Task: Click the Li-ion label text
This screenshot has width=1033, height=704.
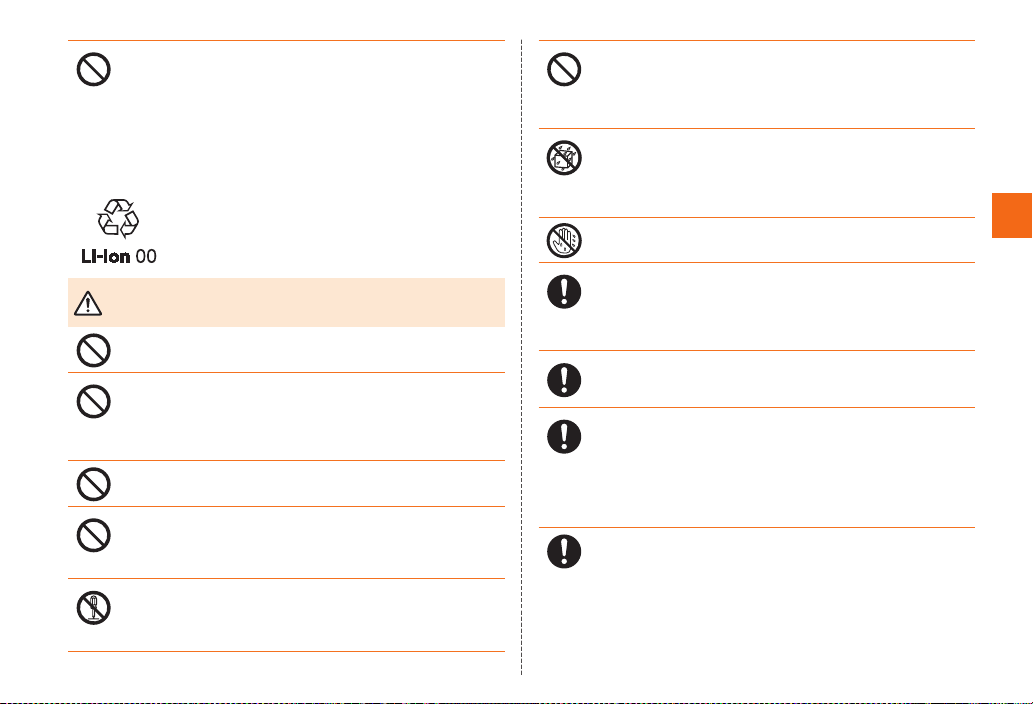Action: 105,256
